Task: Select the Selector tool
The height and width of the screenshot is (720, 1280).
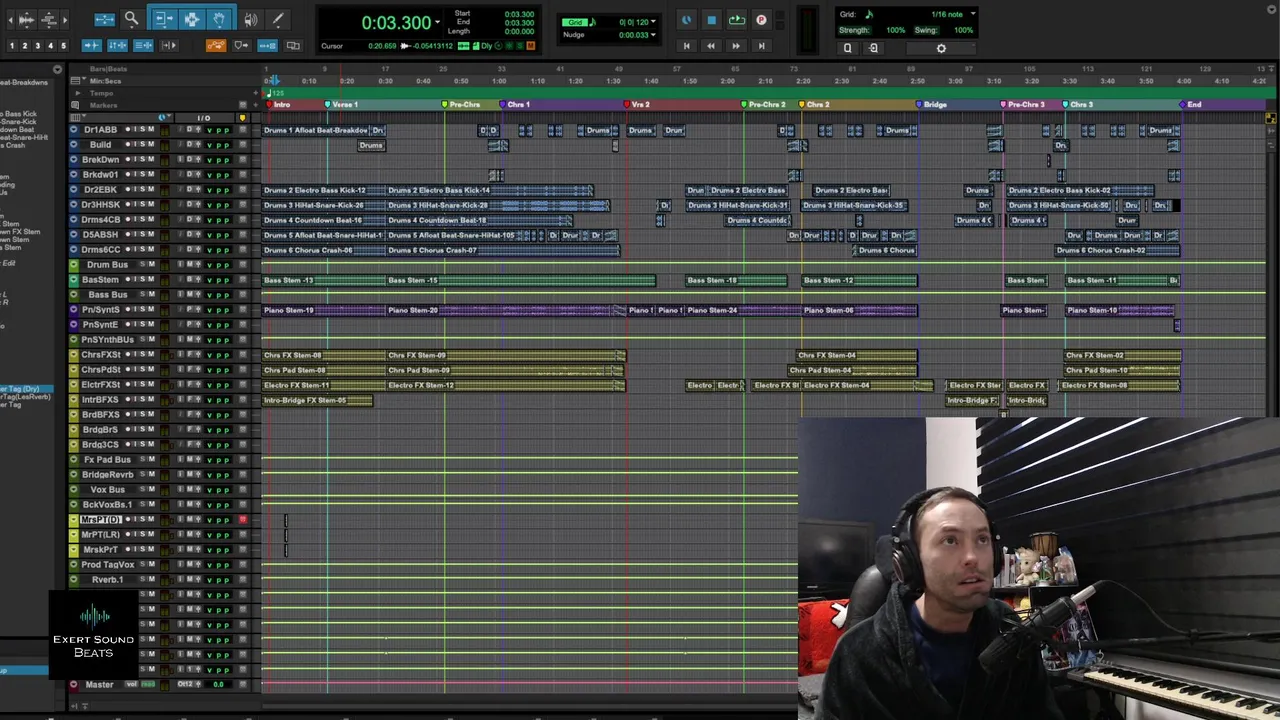Action: 192,19
